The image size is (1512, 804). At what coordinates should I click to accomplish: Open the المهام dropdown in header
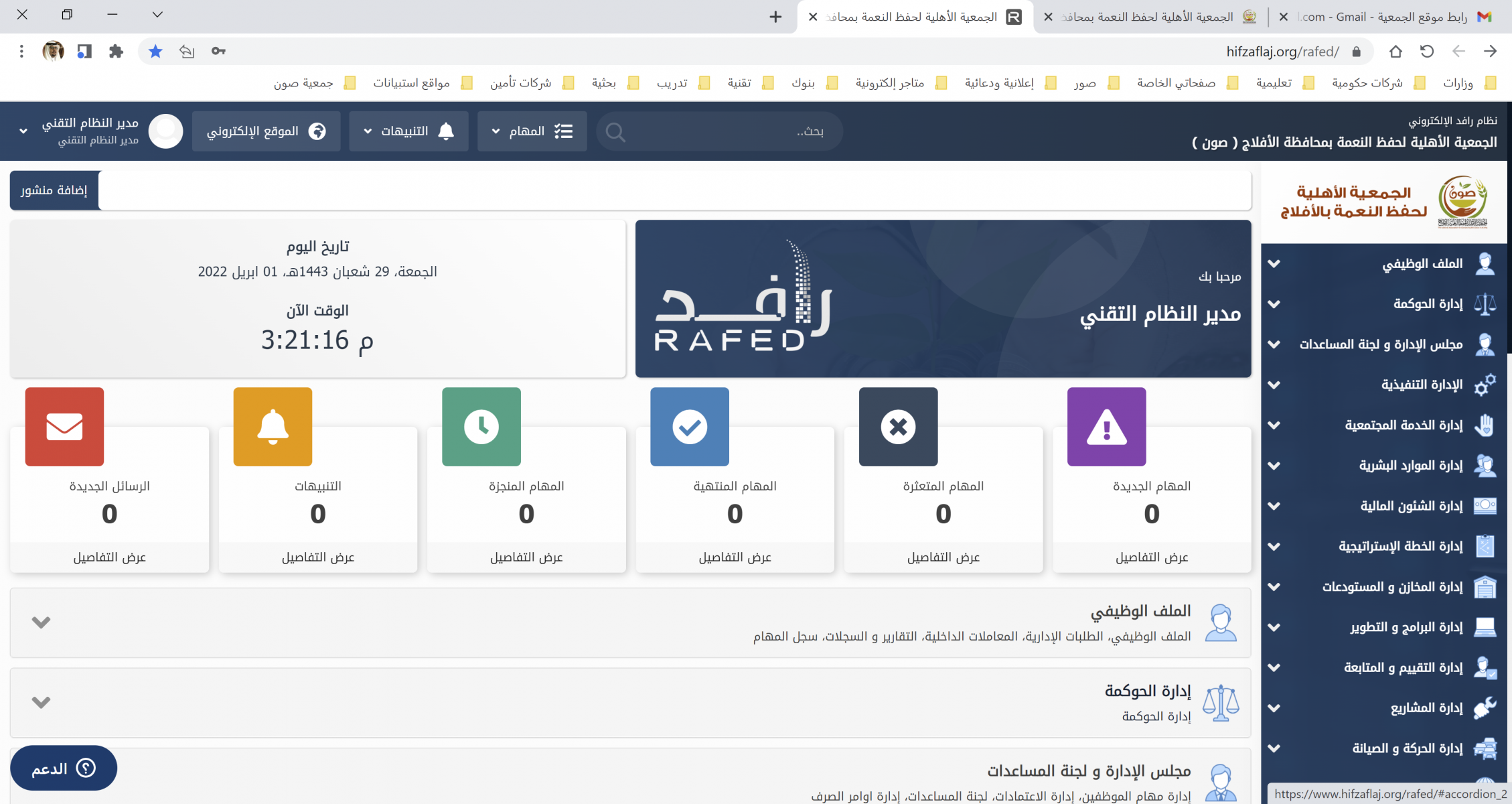532,131
